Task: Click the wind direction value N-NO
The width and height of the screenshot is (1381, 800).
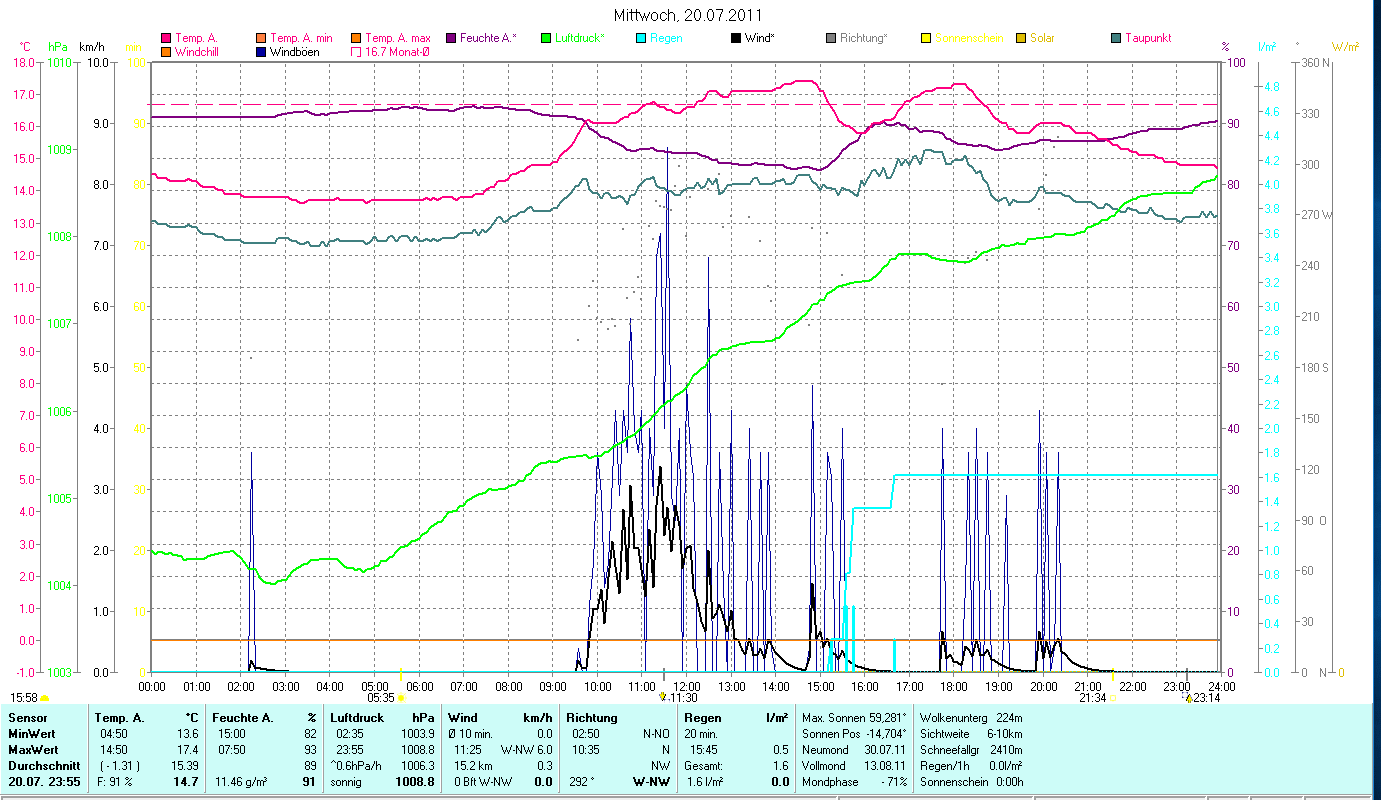Action: [x=655, y=734]
